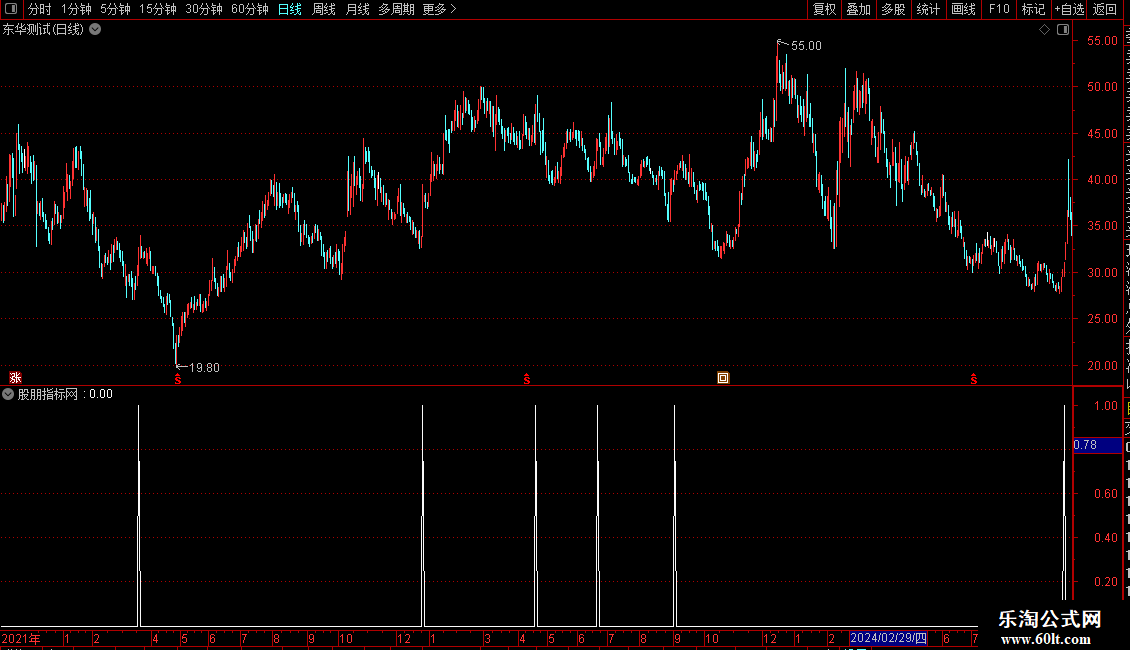This screenshot has width=1130, height=650.
Task: Click the 30.00 price axis label
Action: 1103,273
